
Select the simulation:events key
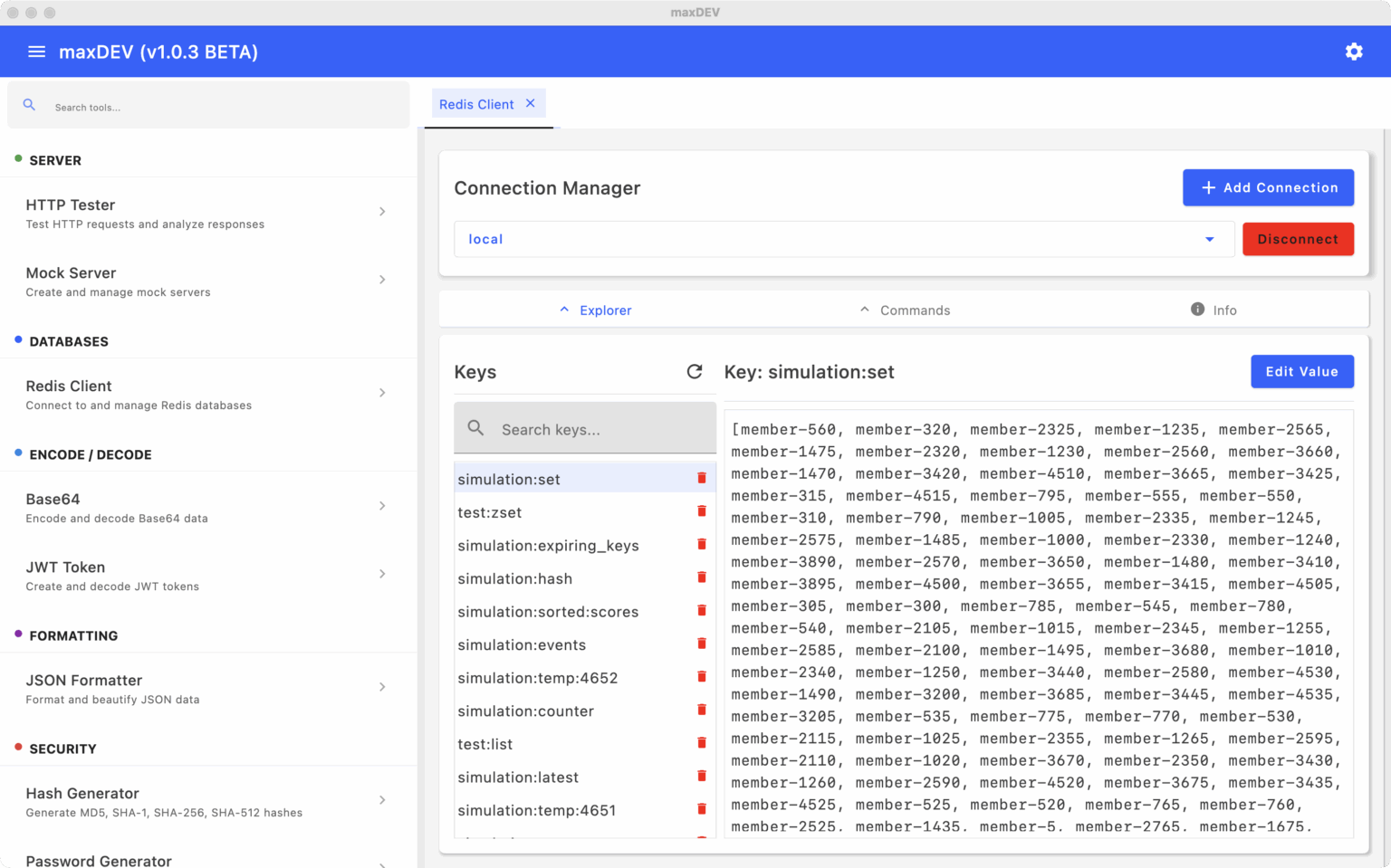[x=522, y=644]
